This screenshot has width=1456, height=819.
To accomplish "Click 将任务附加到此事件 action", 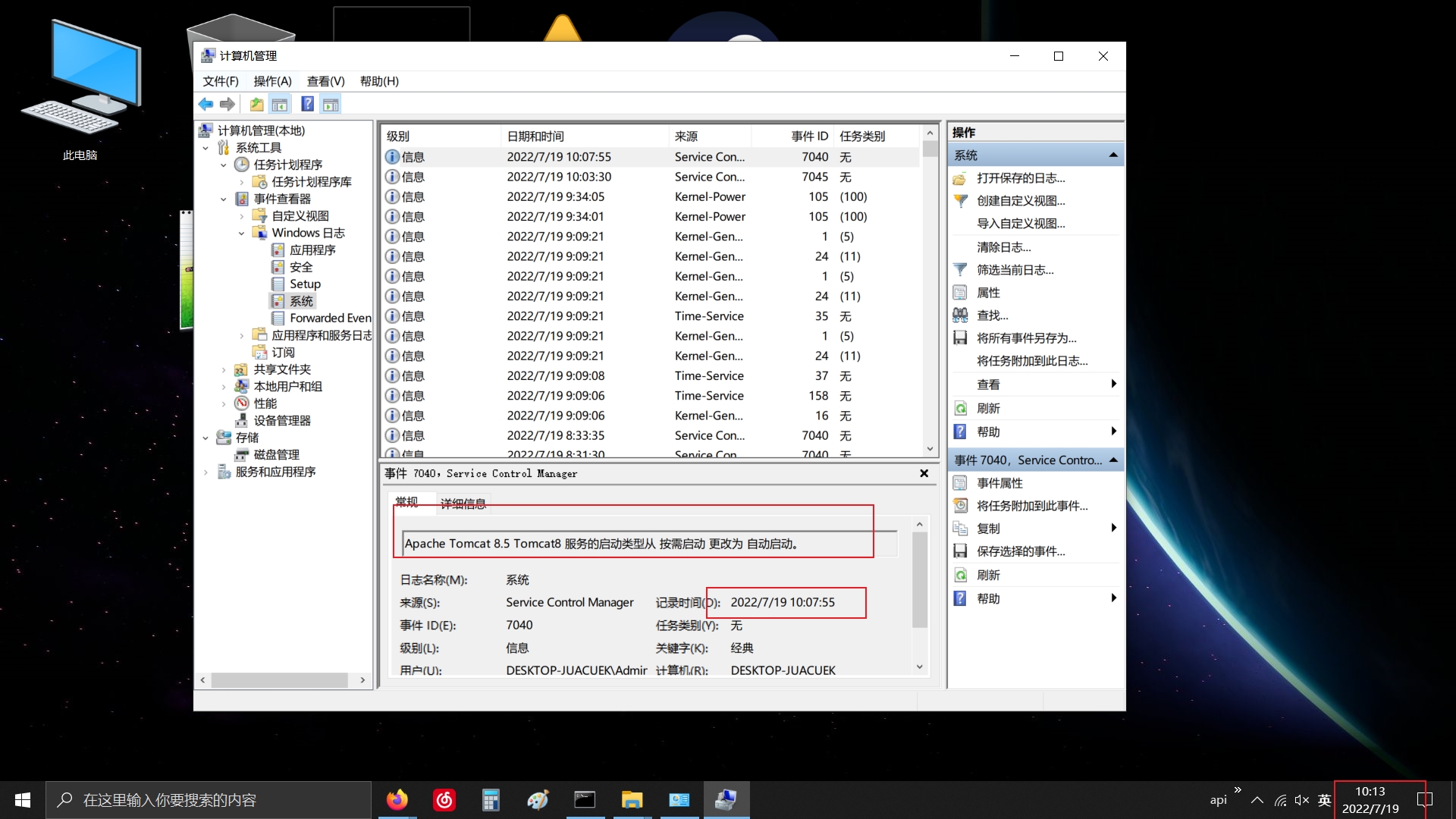I will pyautogui.click(x=1032, y=506).
